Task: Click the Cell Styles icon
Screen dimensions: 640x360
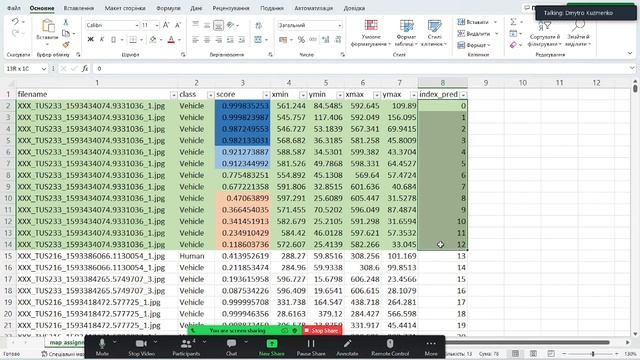Action: [x=434, y=25]
